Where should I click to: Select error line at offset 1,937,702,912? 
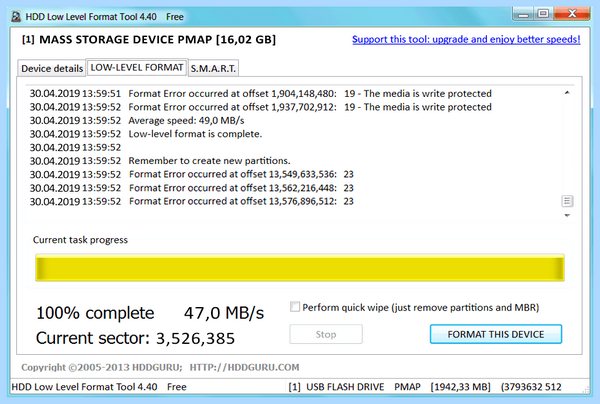(x=261, y=107)
